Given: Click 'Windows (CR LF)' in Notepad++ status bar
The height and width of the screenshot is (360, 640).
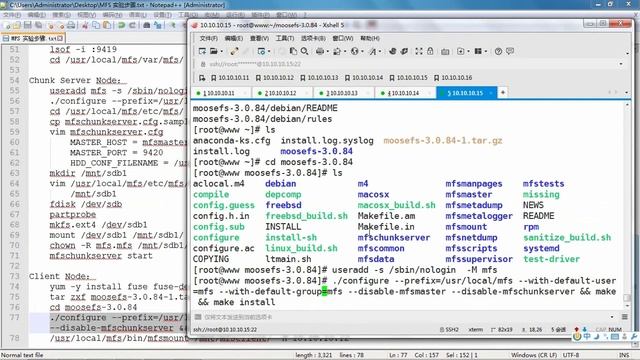Looking at the screenshot, I should tap(533, 355).
